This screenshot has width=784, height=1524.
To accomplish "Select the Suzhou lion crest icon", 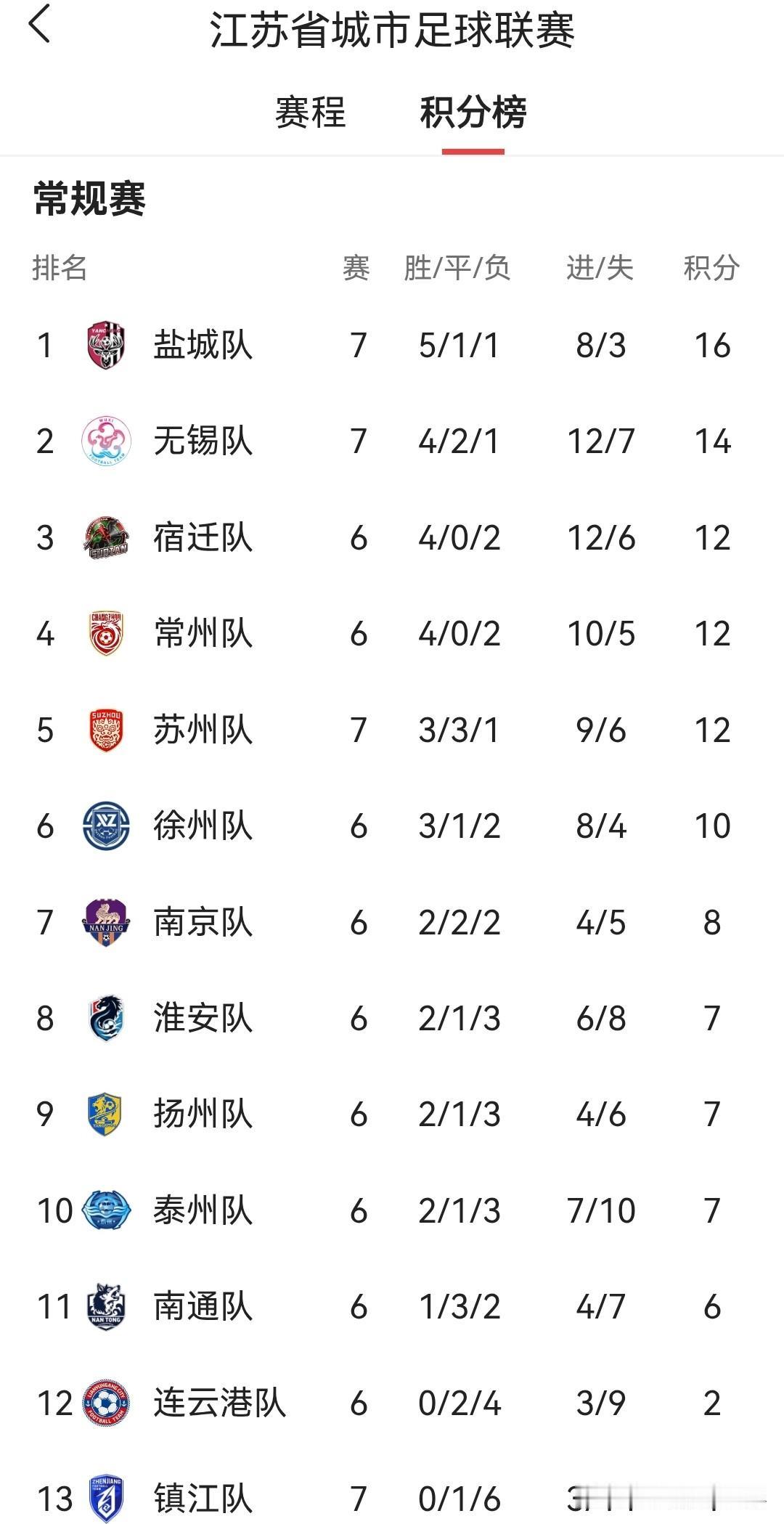I will [x=106, y=730].
